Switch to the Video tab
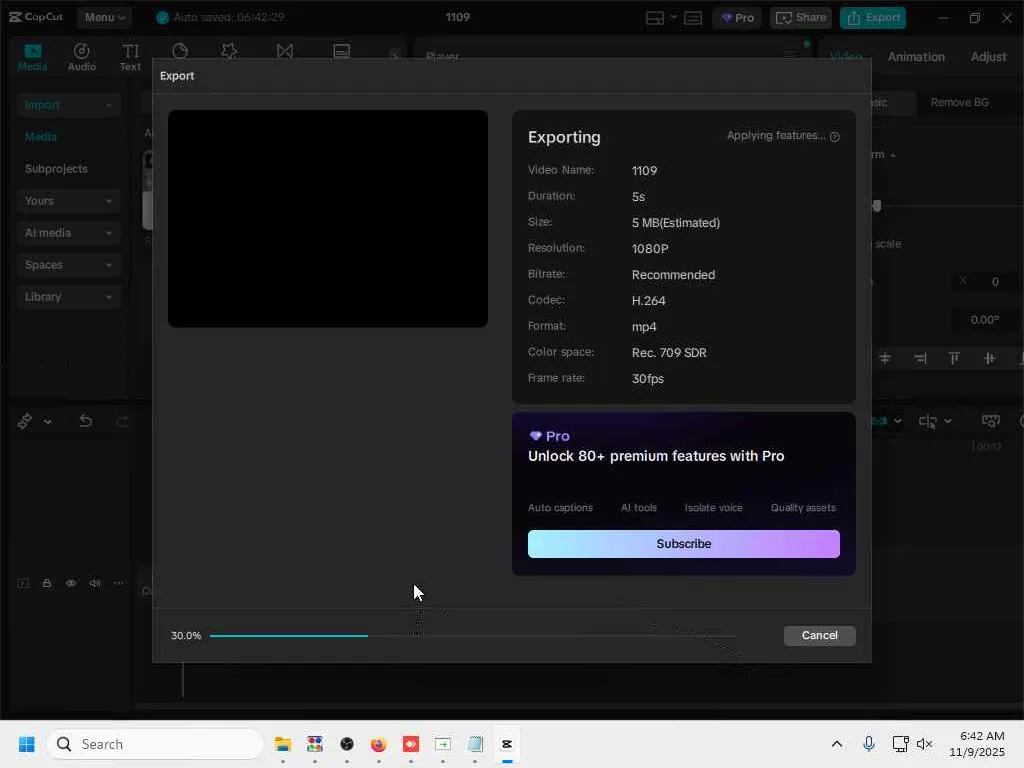 point(846,57)
